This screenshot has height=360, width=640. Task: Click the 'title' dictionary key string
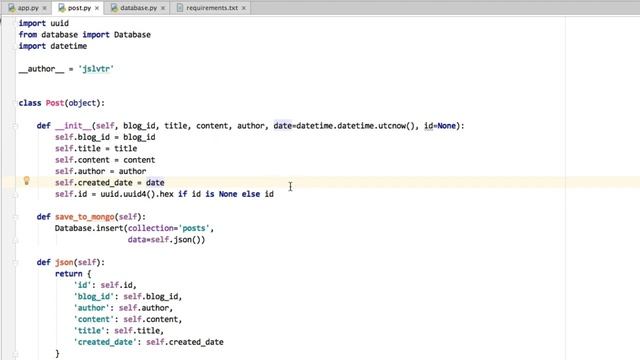coord(89,331)
